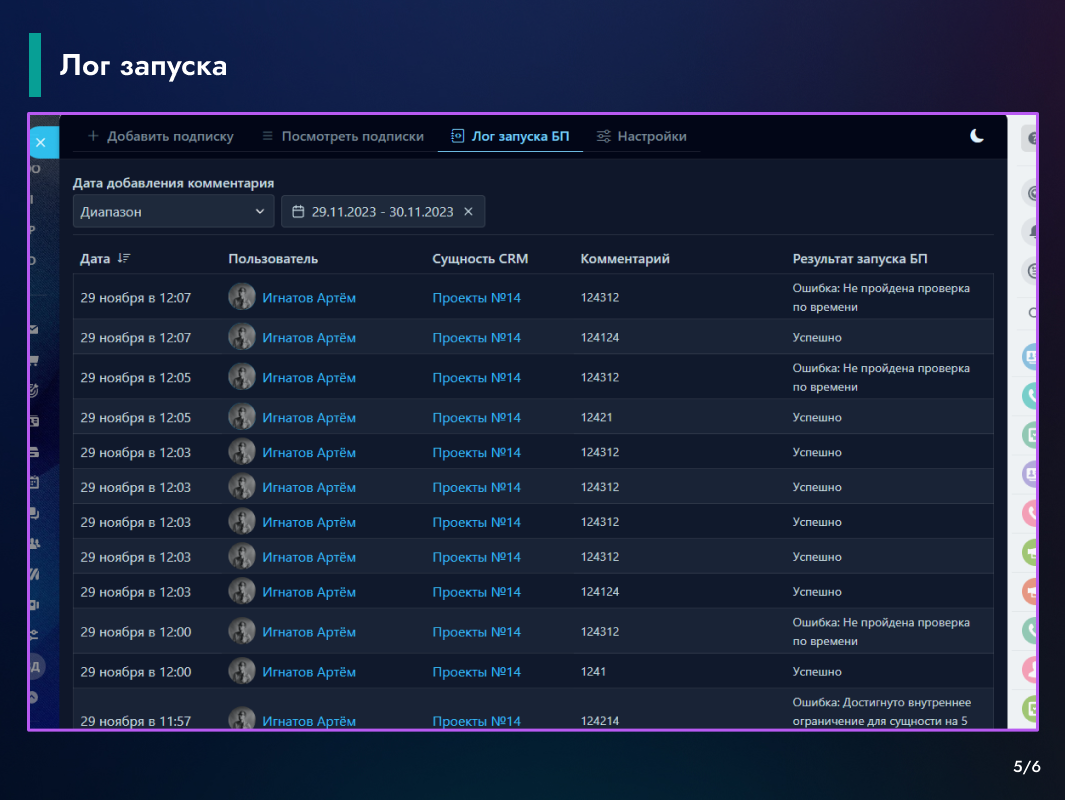This screenshot has width=1065, height=800.
Task: Click the pink phone icon in right sidebar
Action: click(1030, 513)
